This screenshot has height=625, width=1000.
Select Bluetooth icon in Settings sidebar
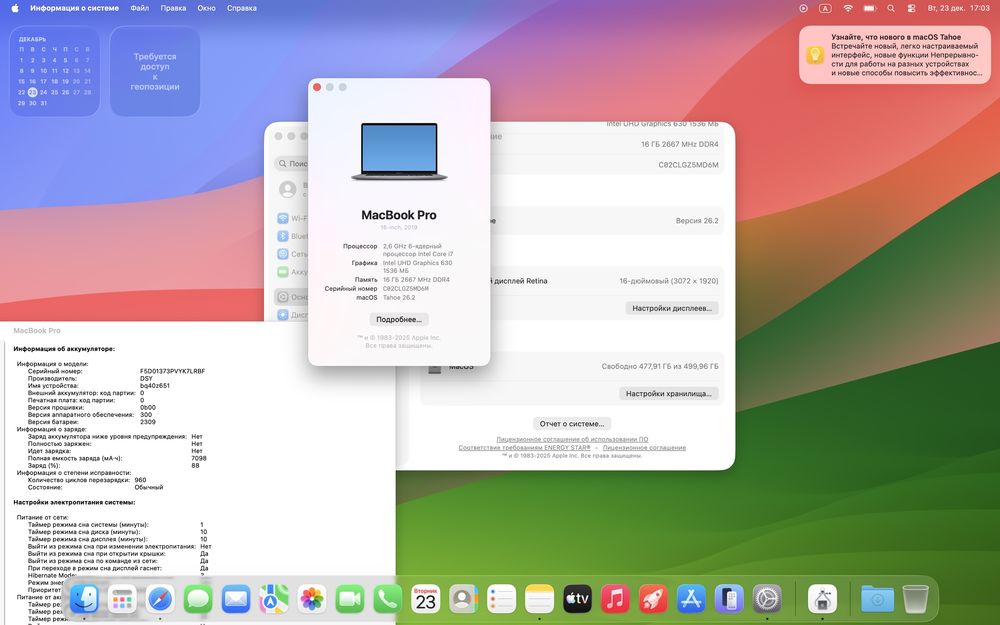pos(283,236)
